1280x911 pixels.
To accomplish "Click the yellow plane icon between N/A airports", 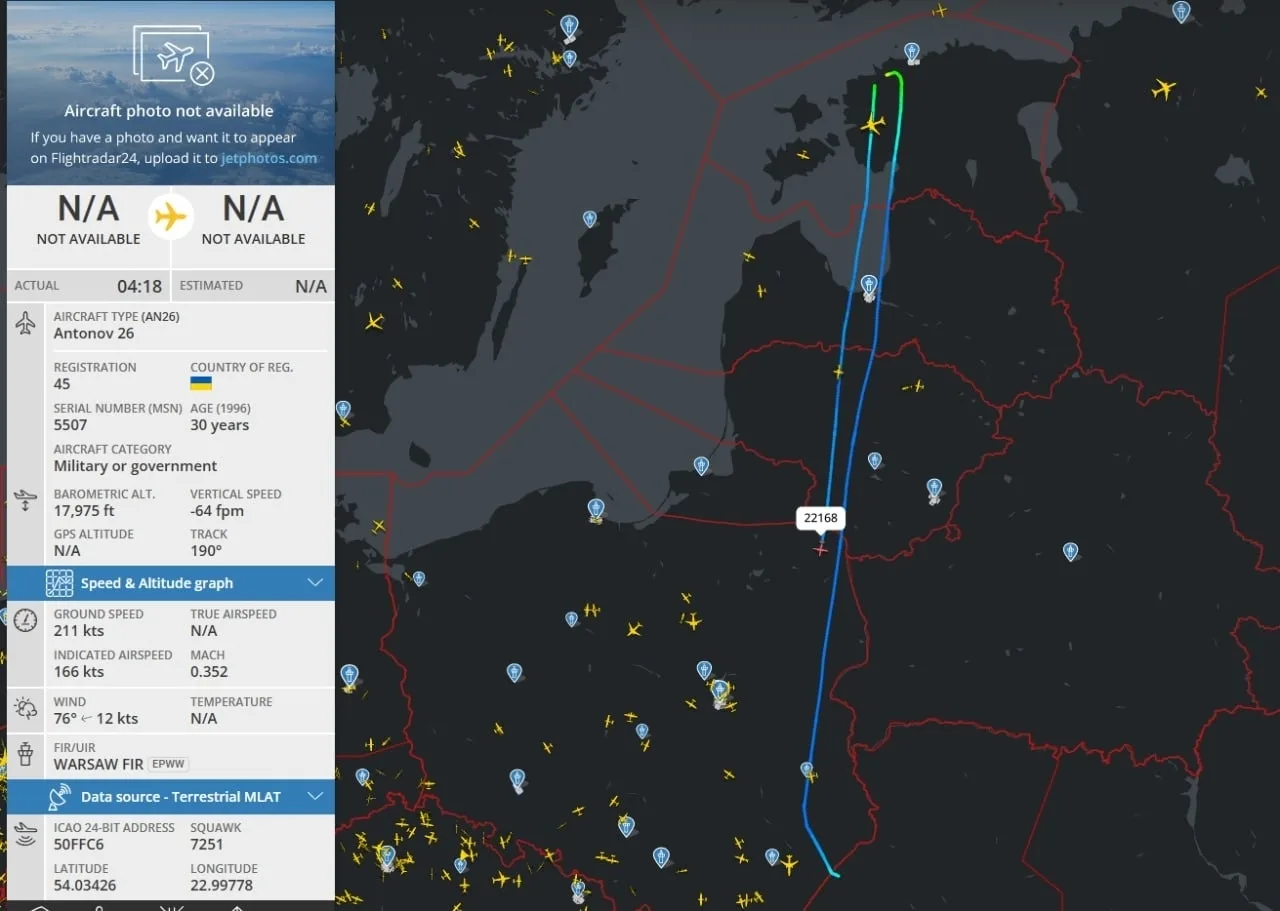I will 171,216.
